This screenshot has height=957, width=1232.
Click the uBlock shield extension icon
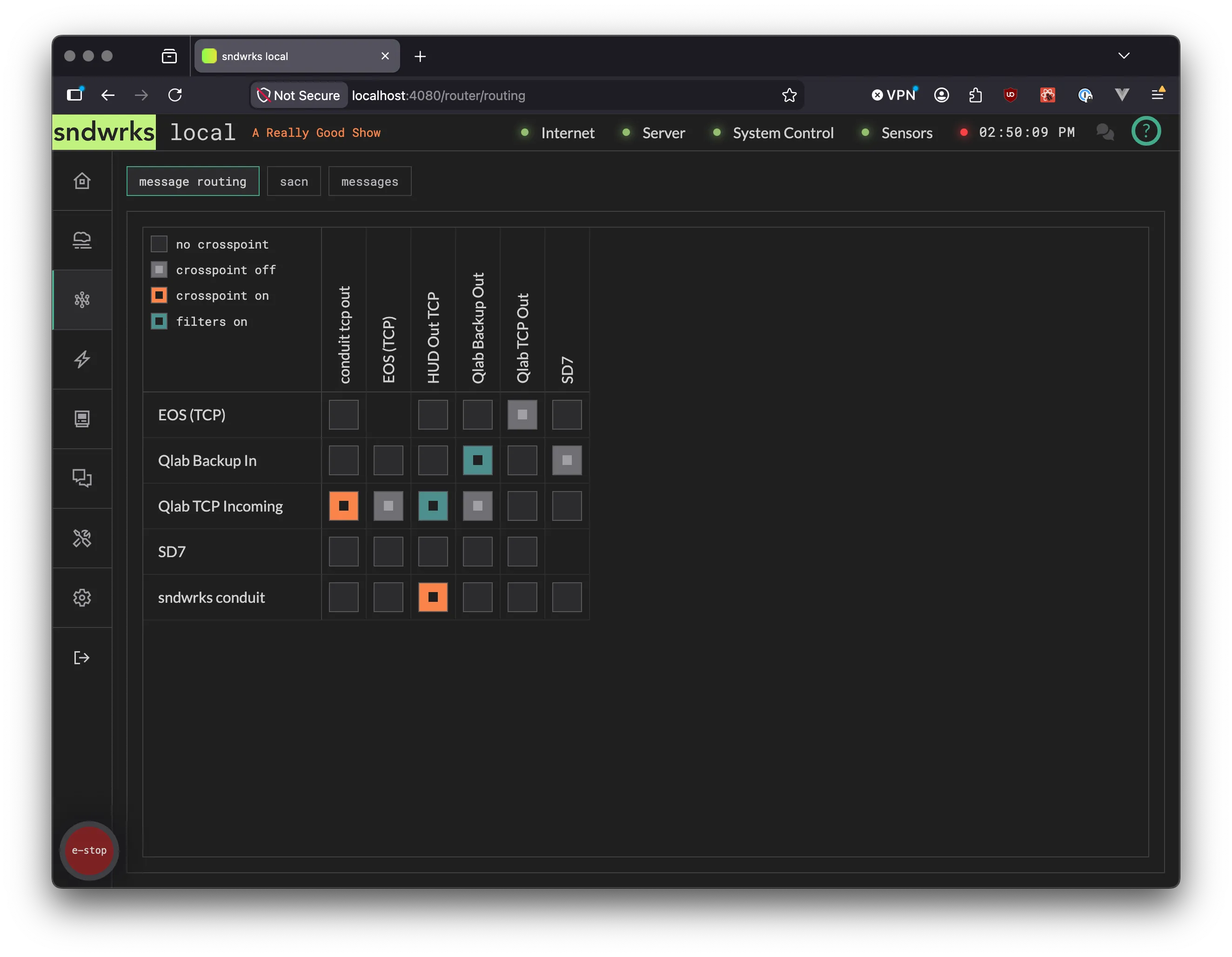pos(1011,95)
